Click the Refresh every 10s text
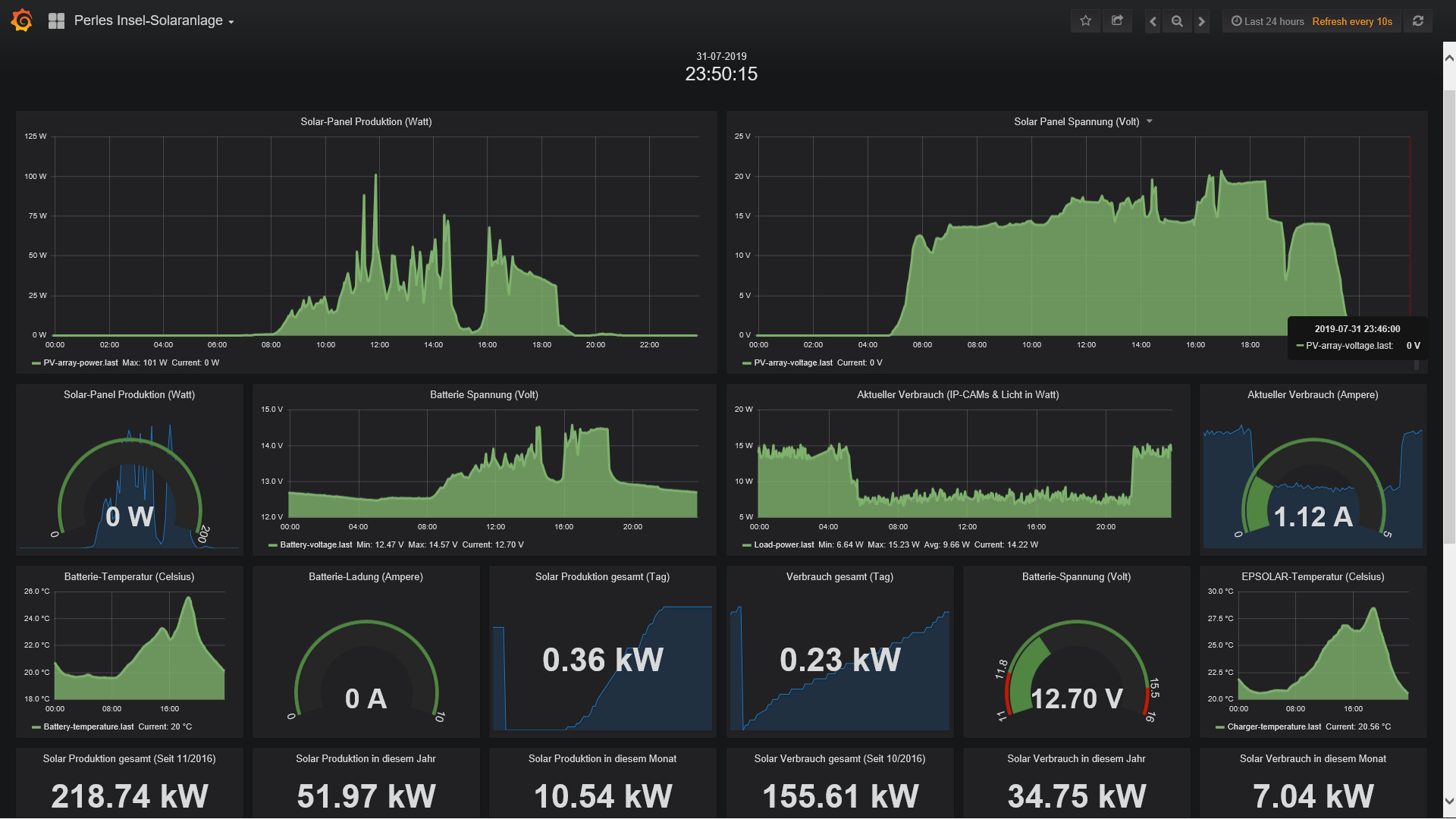Viewport: 1456px width, 819px height. [1352, 21]
